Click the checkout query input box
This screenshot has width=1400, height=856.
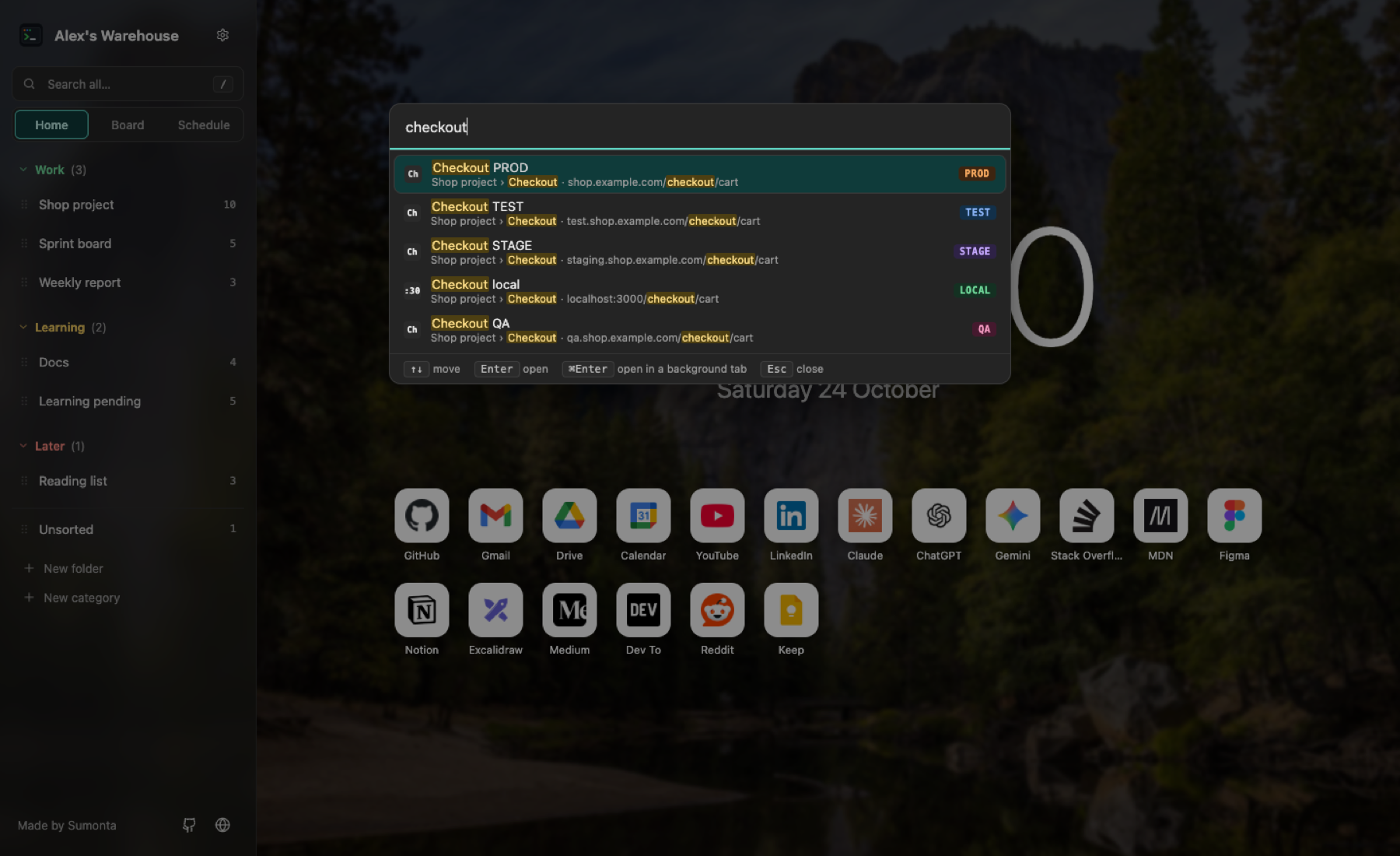click(699, 127)
